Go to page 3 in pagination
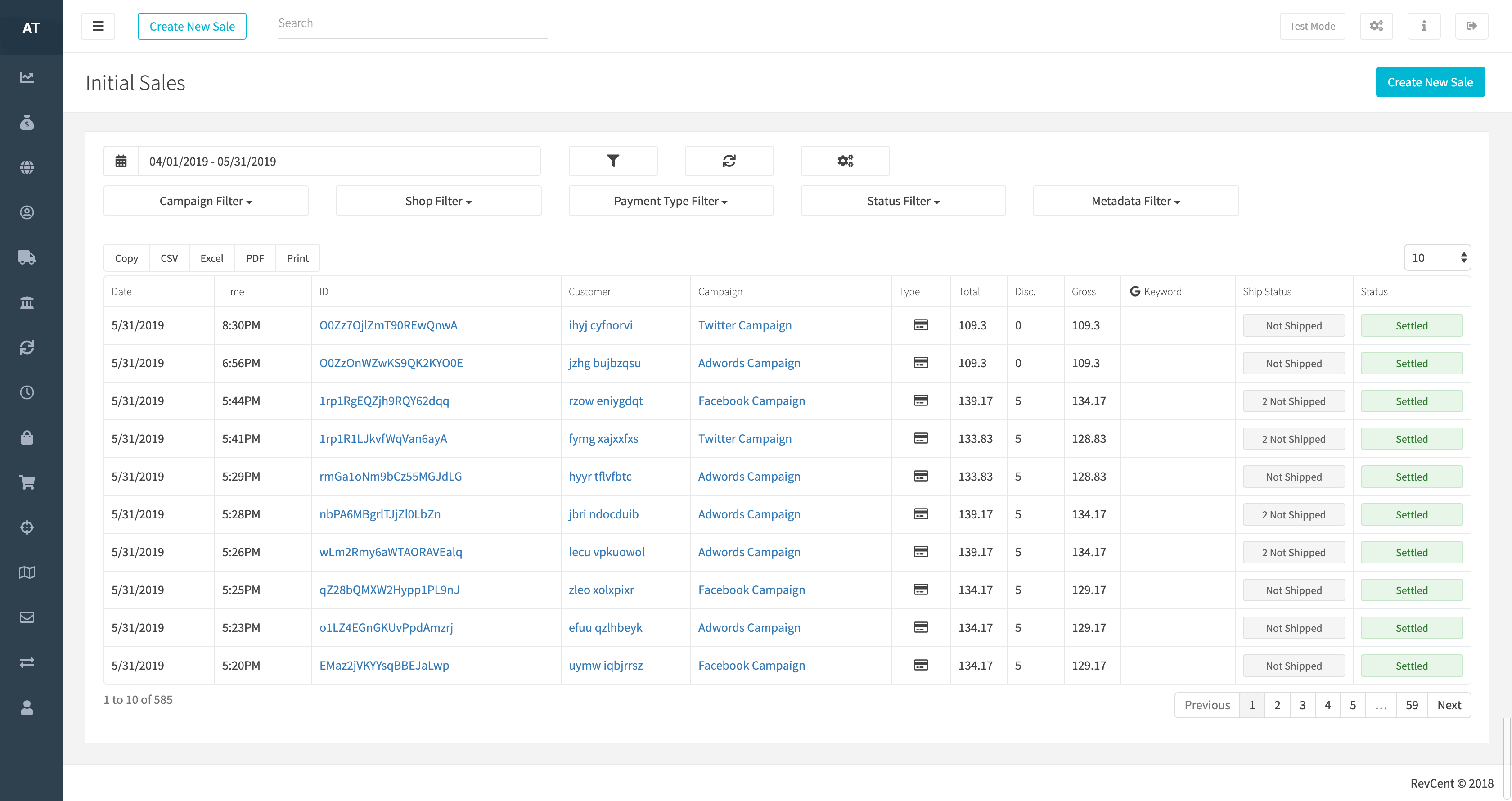1512x801 pixels. click(1302, 705)
